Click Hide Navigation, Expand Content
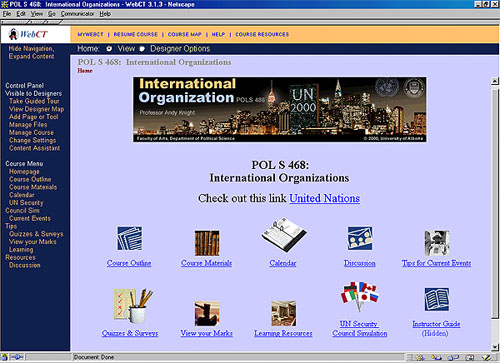The height and width of the screenshot is (363, 500). (31, 53)
